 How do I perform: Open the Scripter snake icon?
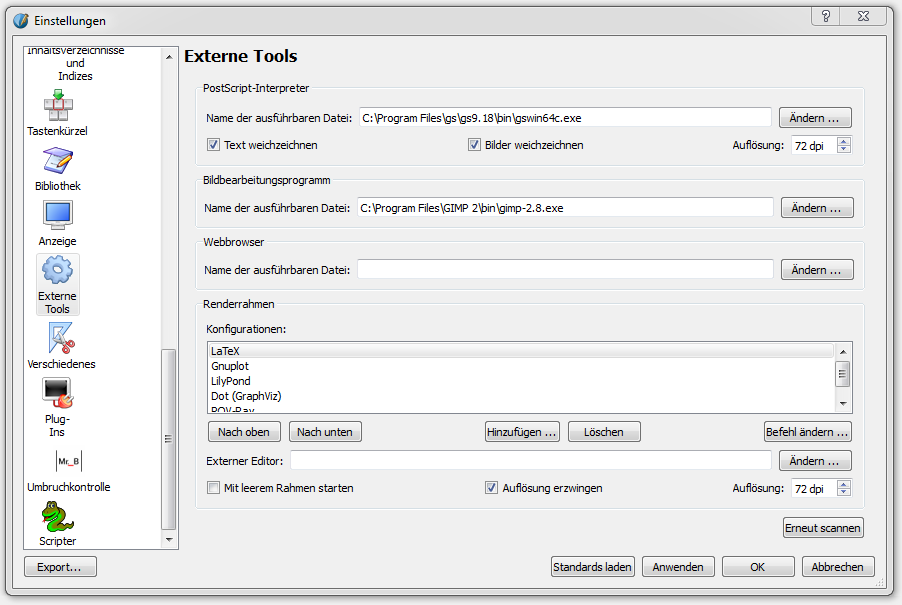click(58, 517)
